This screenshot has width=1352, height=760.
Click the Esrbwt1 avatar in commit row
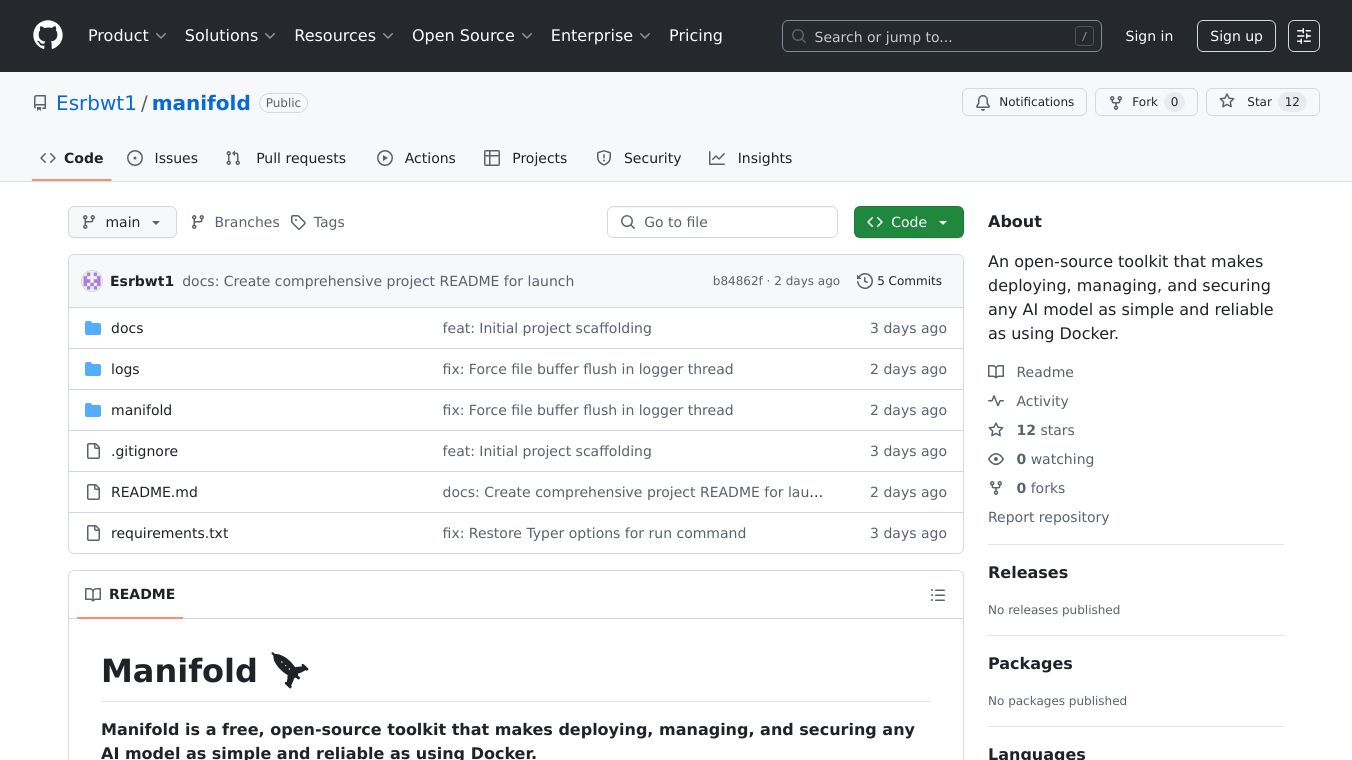click(x=92, y=281)
